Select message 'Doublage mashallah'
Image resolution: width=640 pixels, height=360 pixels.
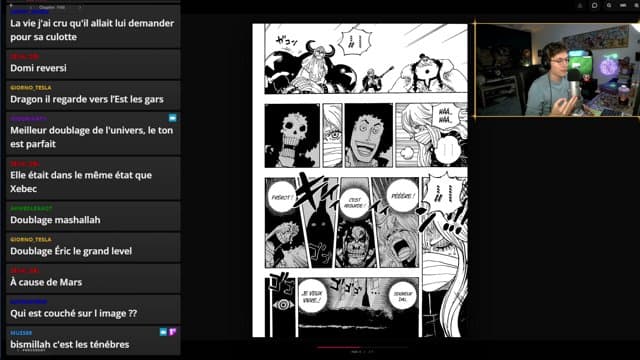tap(93, 216)
